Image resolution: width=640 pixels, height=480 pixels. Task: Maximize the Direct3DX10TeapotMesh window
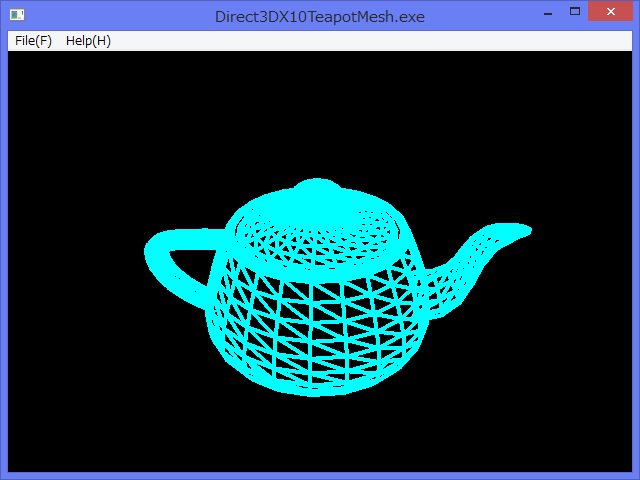pyautogui.click(x=575, y=11)
